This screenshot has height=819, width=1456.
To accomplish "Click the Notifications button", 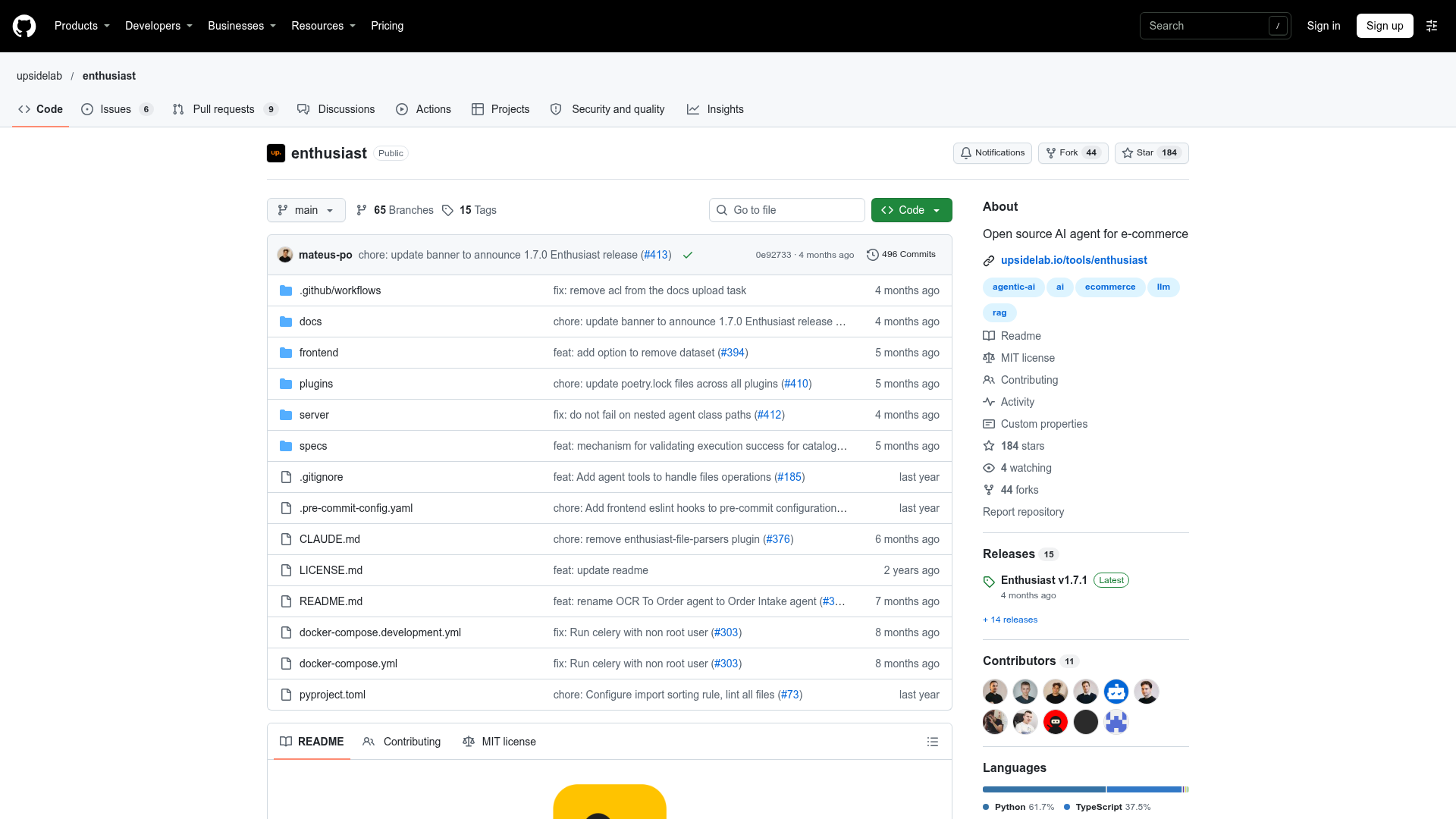I will click(x=993, y=153).
